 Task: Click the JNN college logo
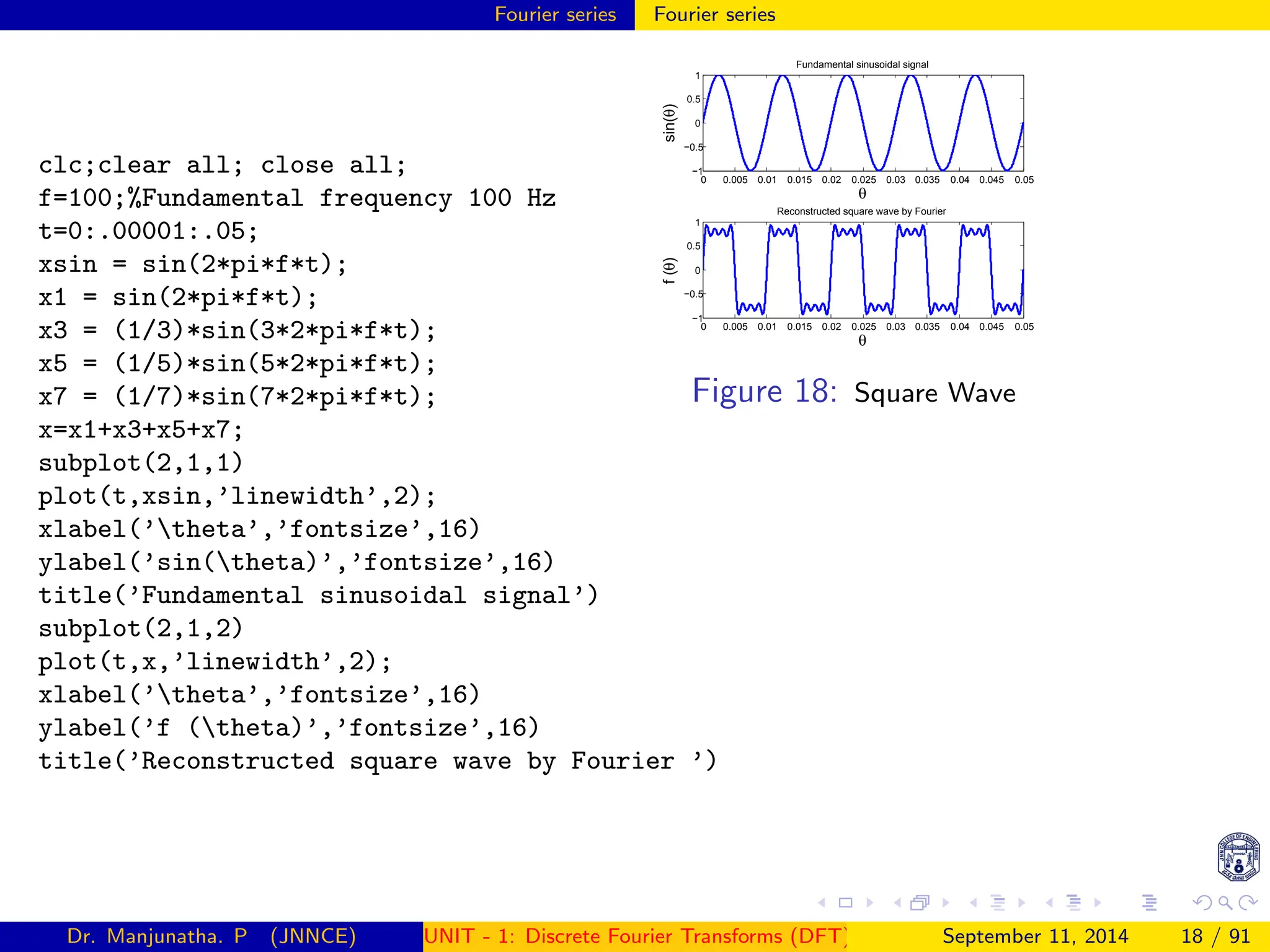1238,857
